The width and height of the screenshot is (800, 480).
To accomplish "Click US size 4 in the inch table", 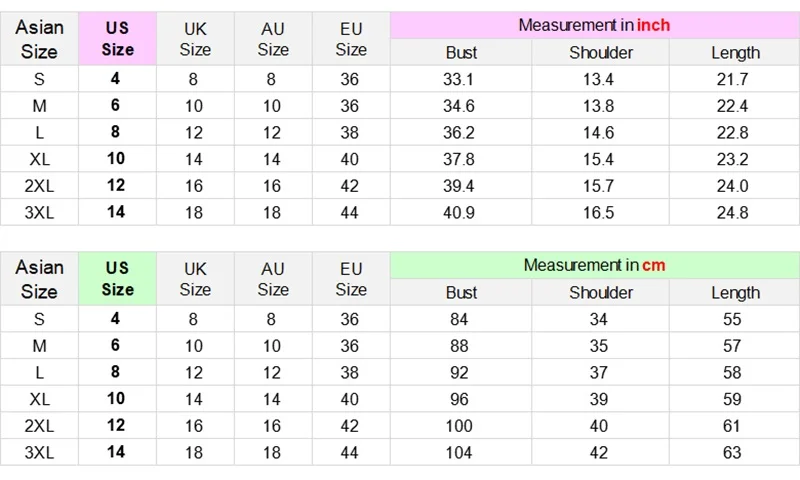I will tap(117, 79).
